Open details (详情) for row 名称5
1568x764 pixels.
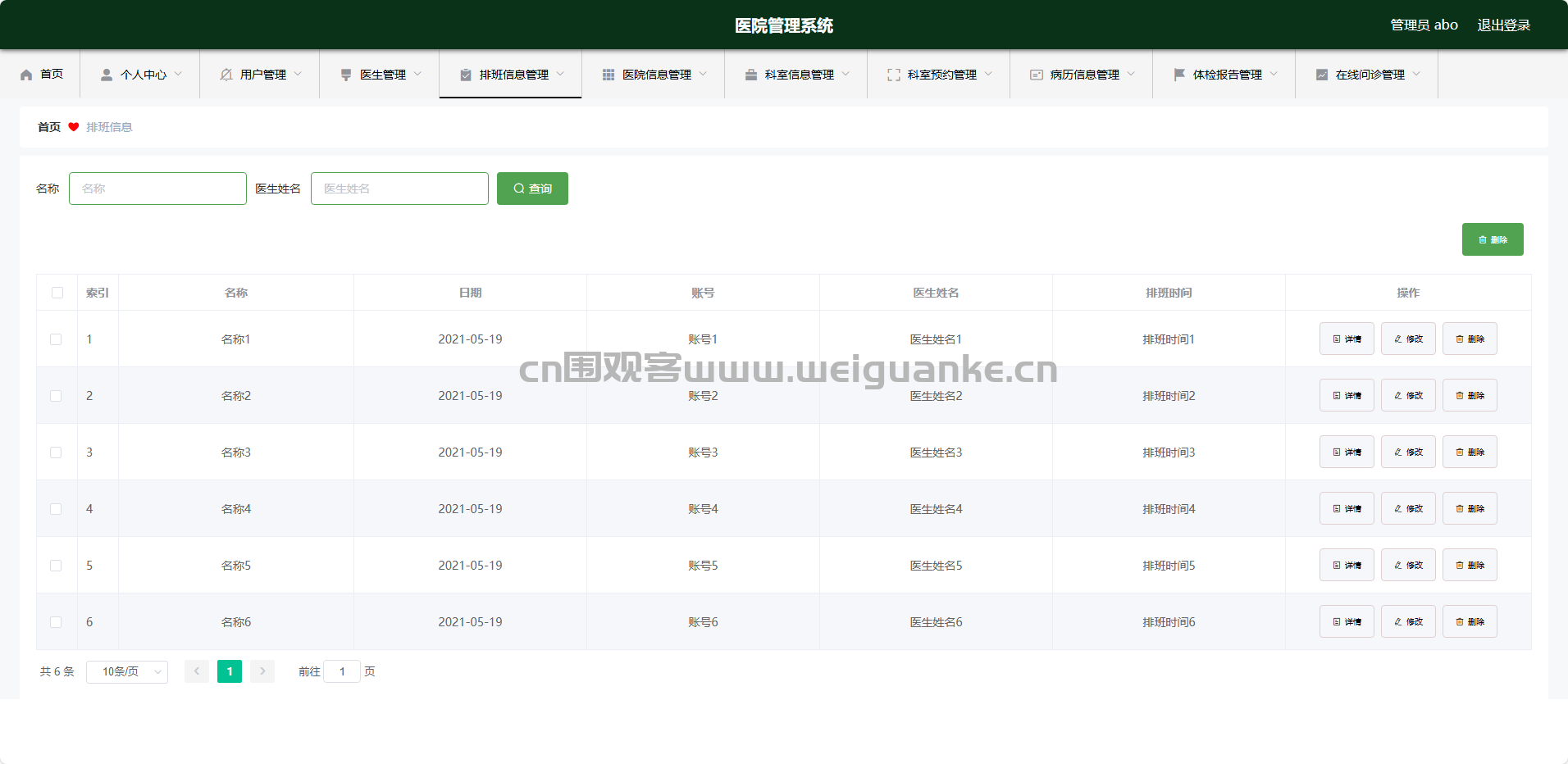tap(1347, 565)
